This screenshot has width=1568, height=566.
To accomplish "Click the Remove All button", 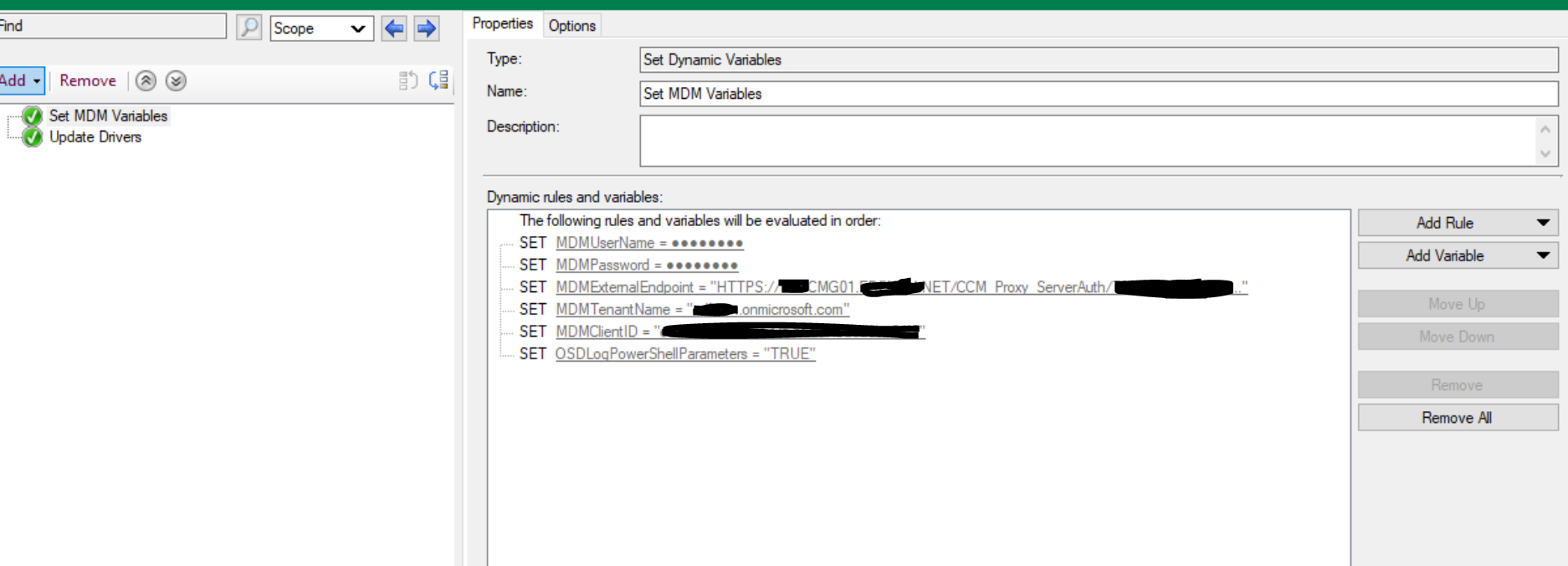I will [x=1458, y=418].
